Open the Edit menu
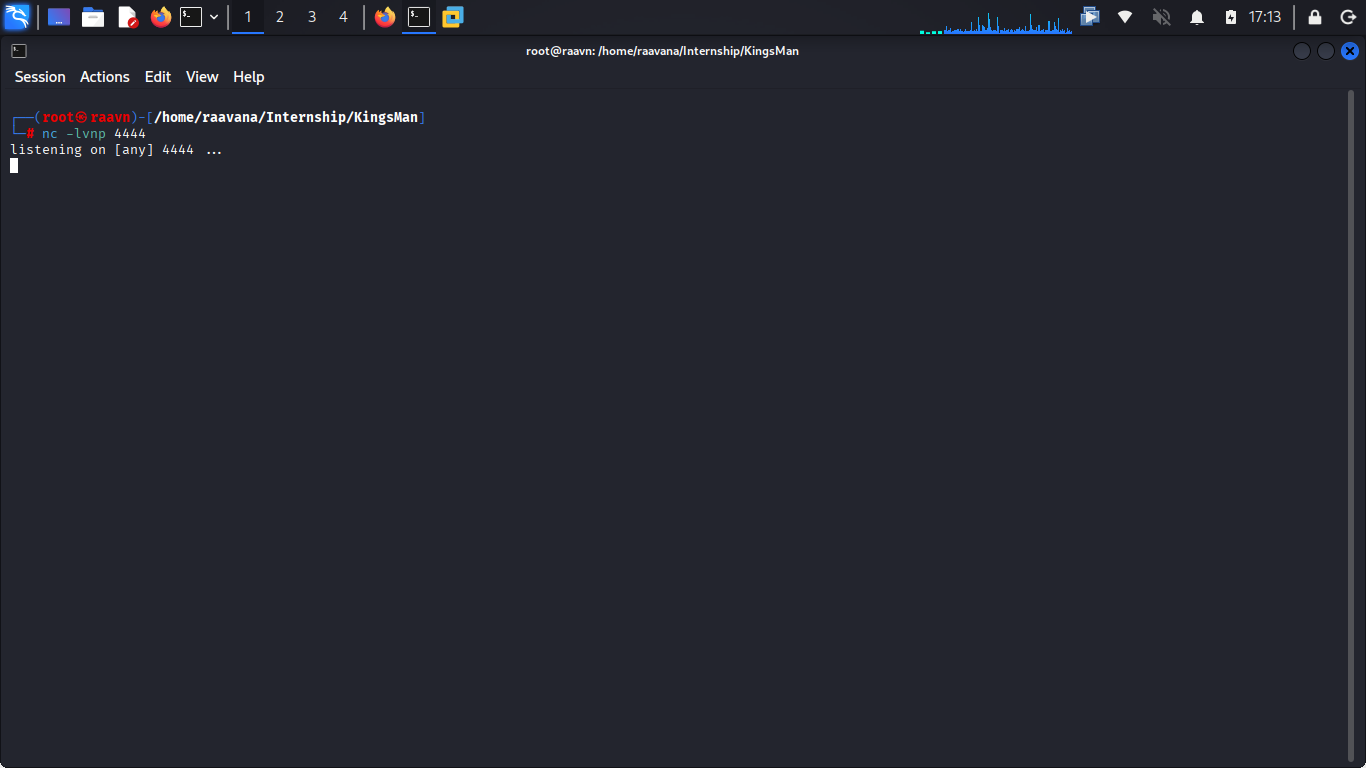1366x768 pixels. tap(158, 77)
